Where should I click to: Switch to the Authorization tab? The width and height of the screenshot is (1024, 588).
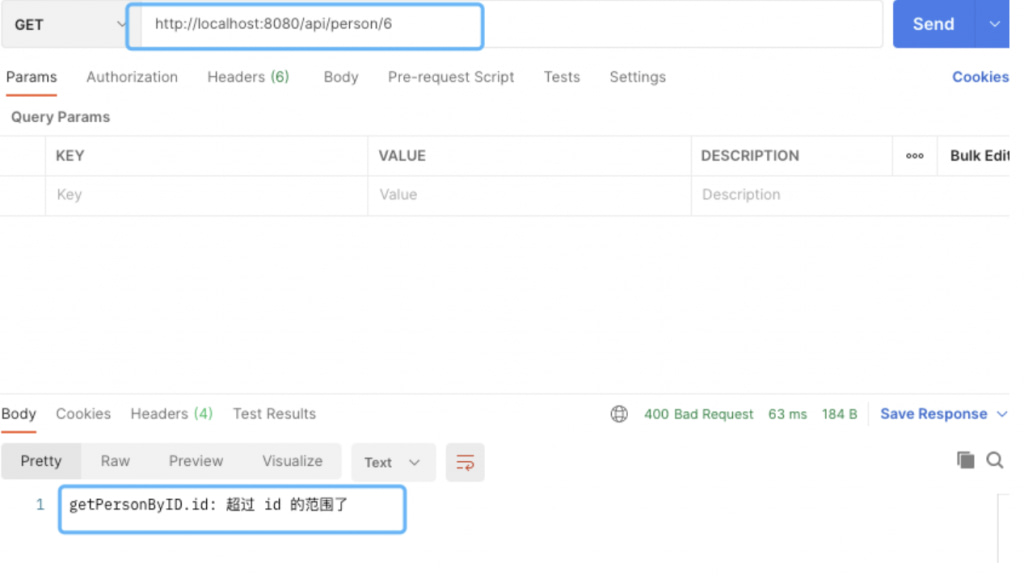coord(132,77)
